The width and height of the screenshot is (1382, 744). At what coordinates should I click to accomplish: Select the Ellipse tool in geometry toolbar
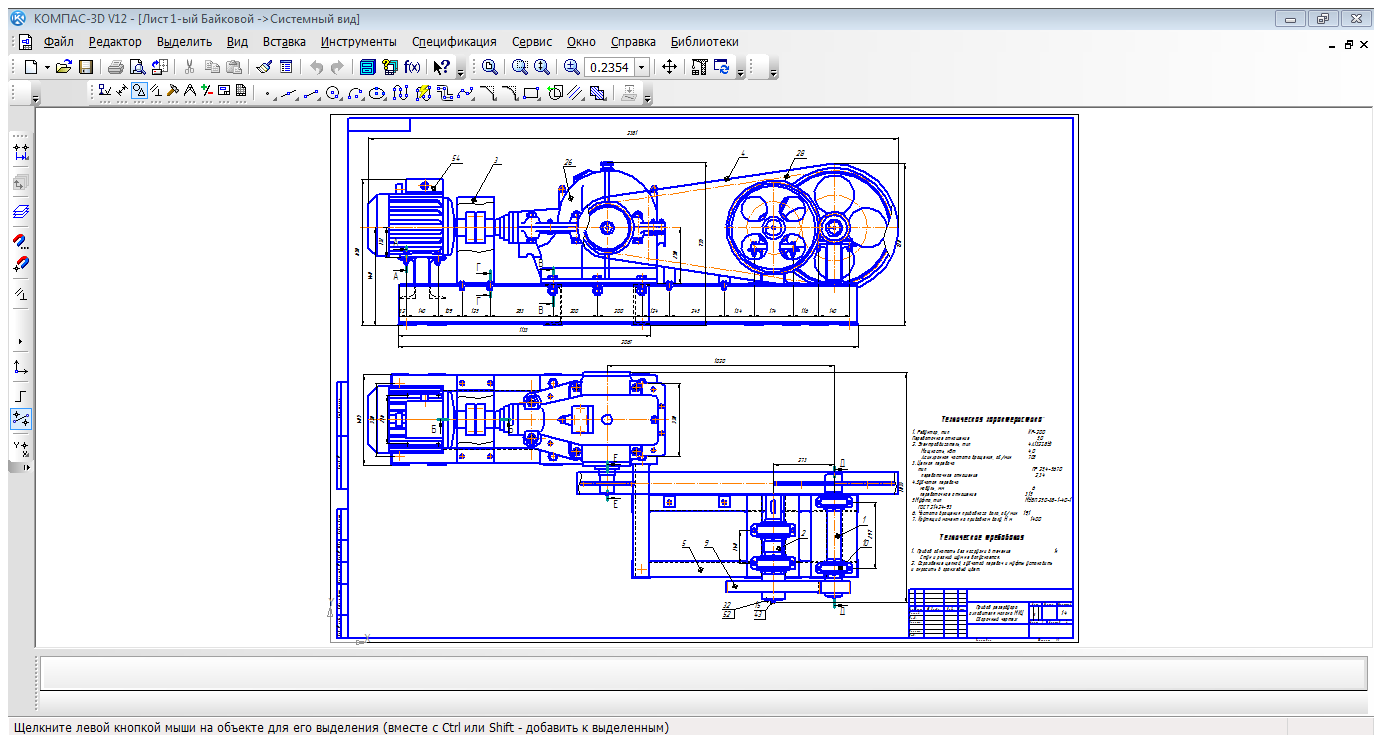(x=377, y=93)
